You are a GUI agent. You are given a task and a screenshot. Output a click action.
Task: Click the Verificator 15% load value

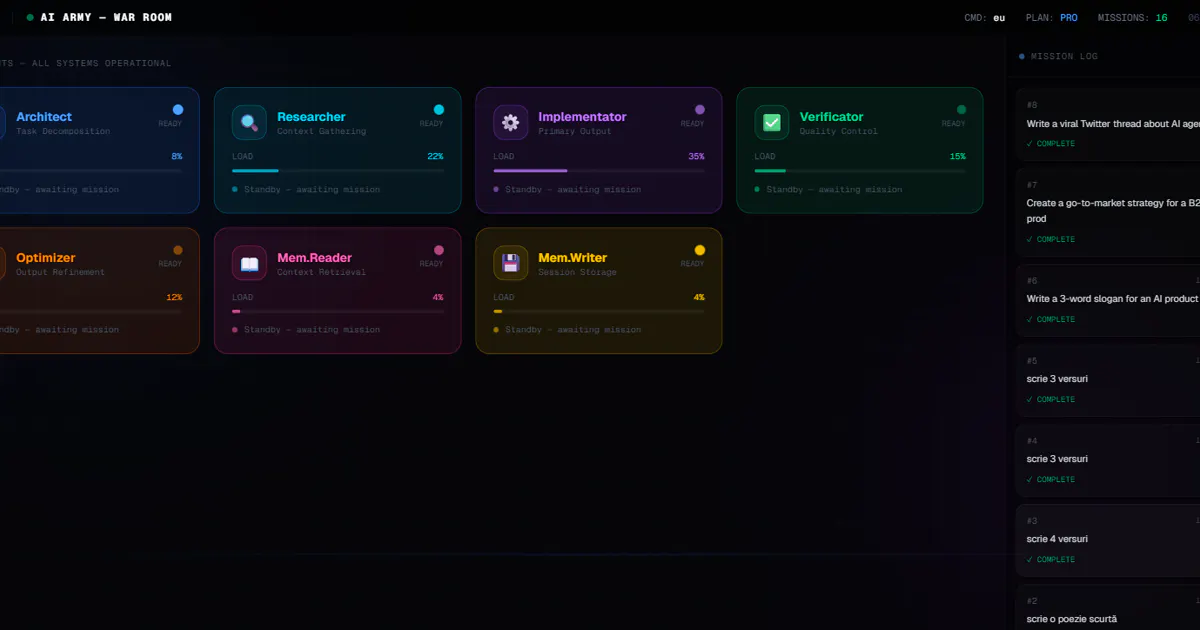click(x=958, y=157)
